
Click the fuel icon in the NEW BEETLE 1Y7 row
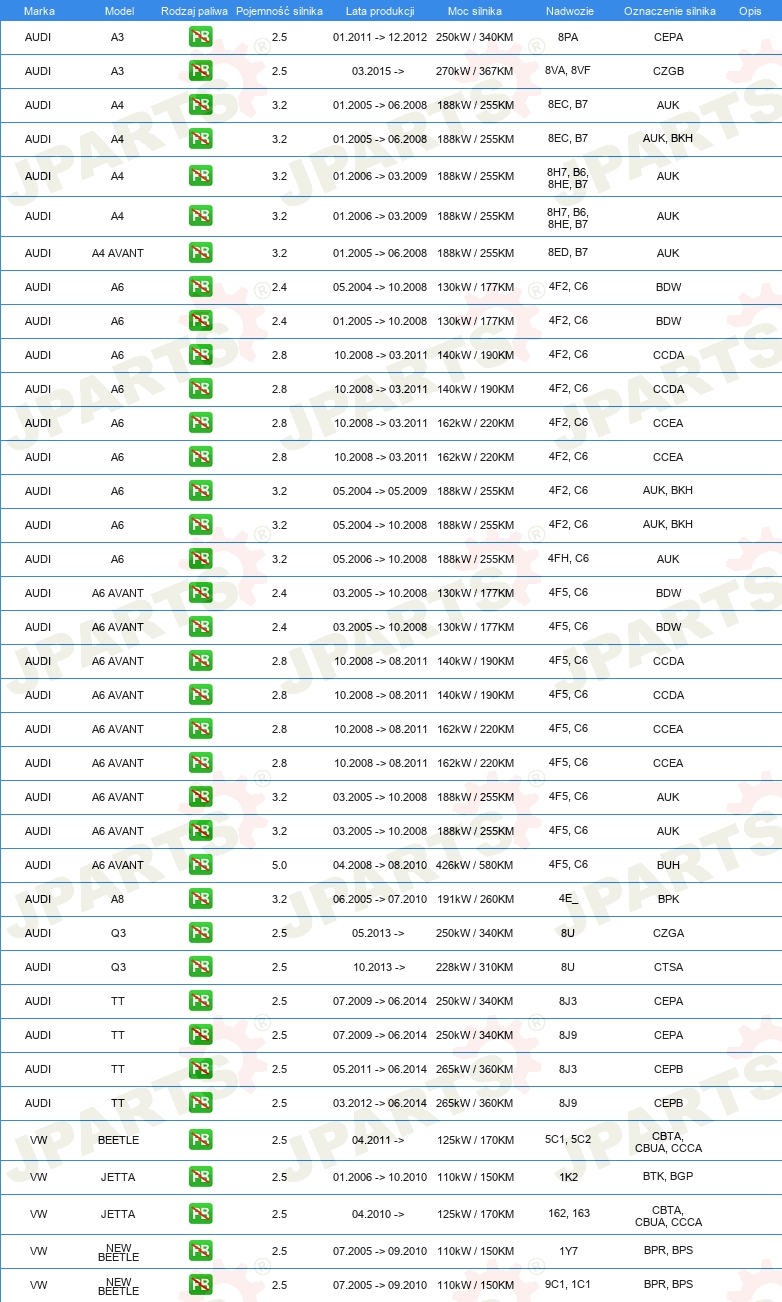tap(200, 1251)
